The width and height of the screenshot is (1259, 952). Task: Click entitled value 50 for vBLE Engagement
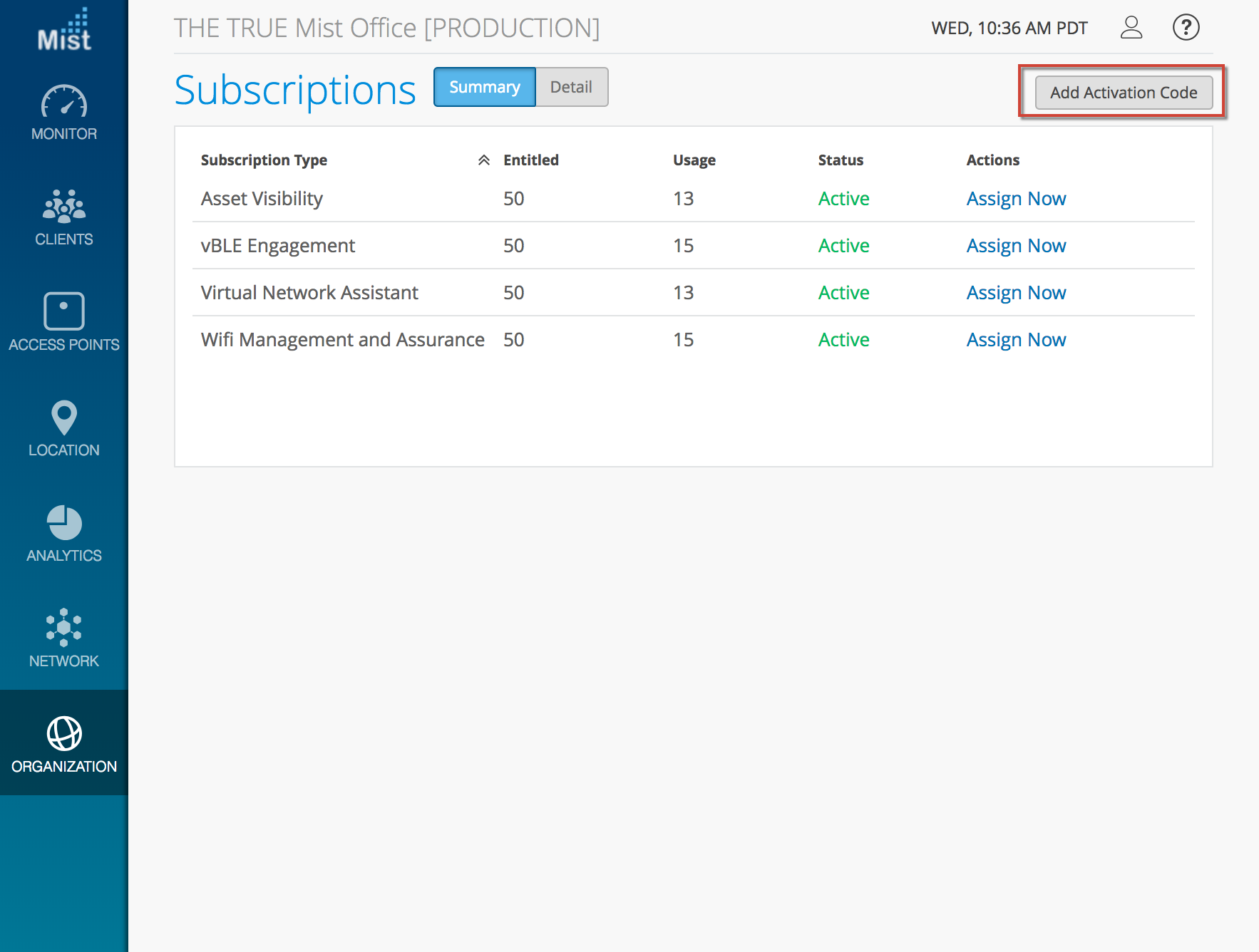(x=514, y=246)
